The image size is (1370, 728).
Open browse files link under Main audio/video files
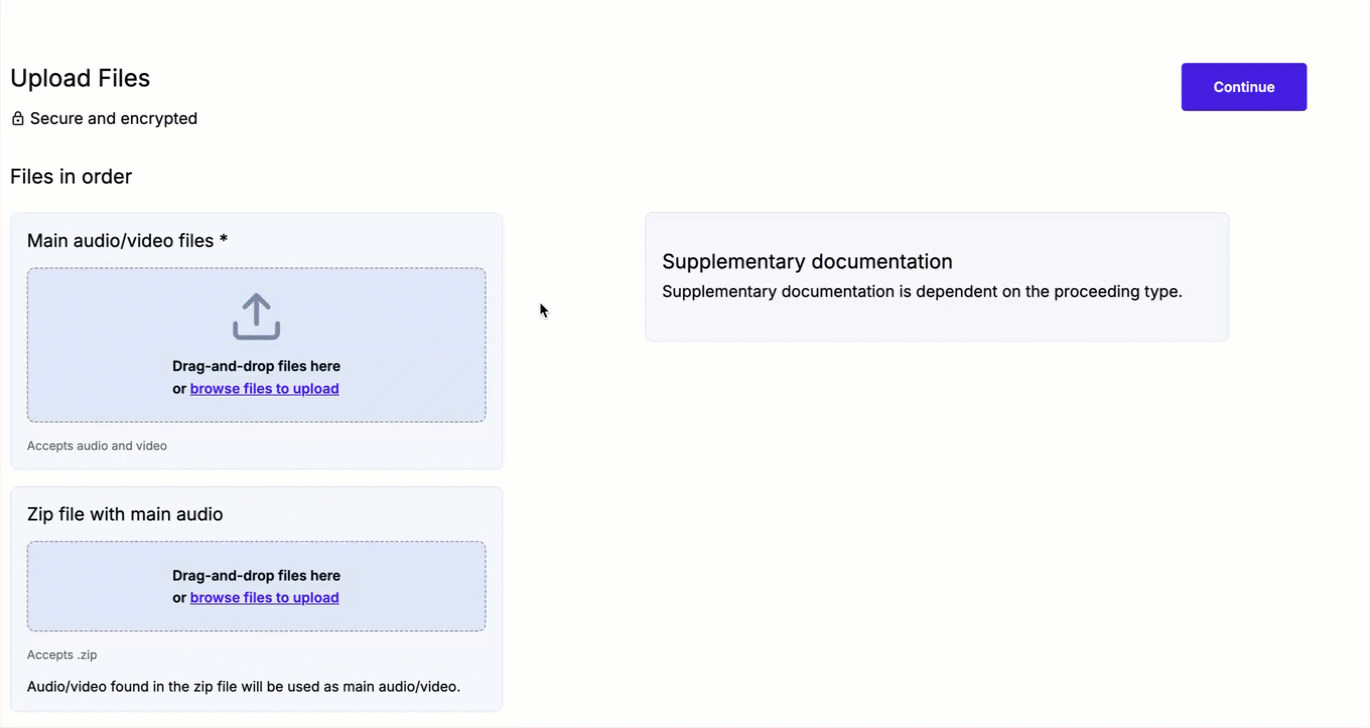264,389
